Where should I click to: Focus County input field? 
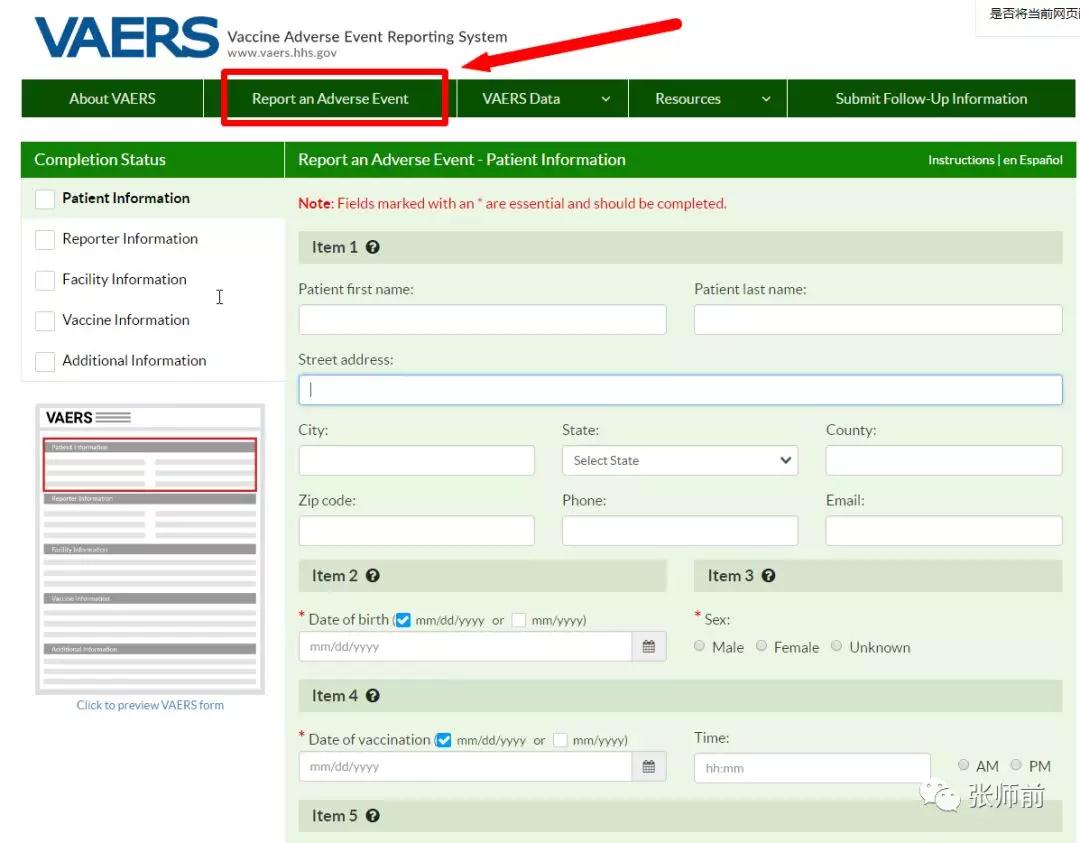tap(944, 460)
